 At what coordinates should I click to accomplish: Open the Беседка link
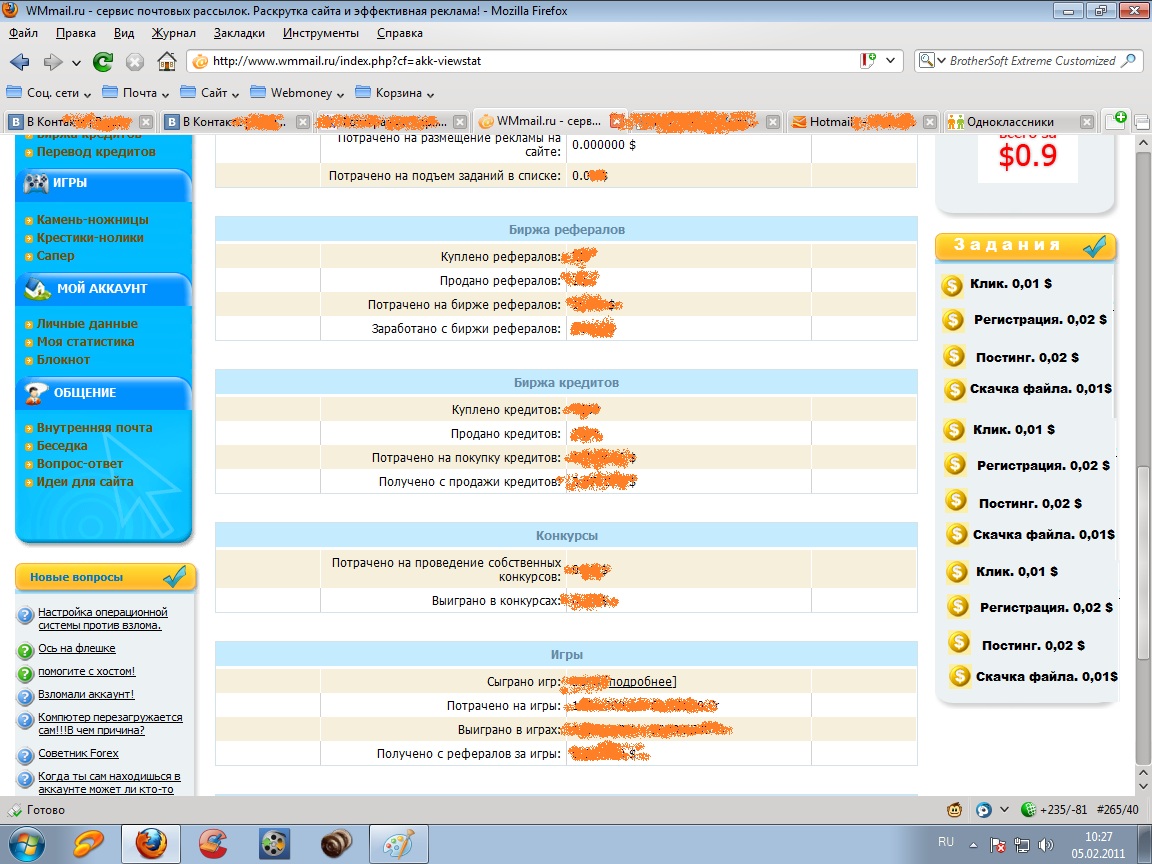[x=62, y=446]
